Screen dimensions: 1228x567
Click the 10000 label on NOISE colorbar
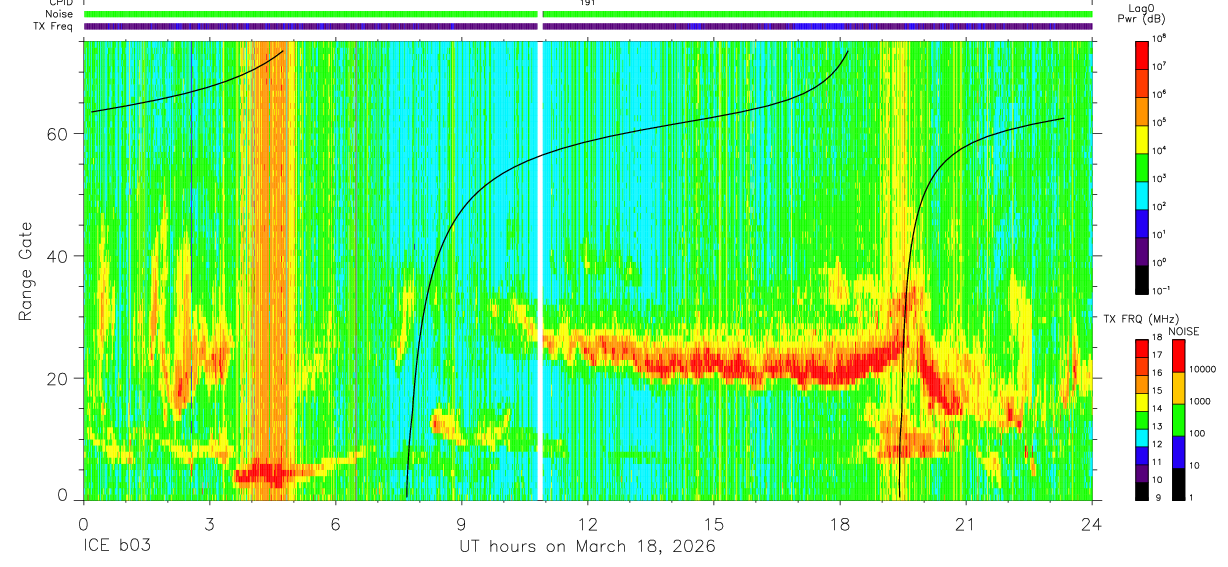pos(1203,369)
